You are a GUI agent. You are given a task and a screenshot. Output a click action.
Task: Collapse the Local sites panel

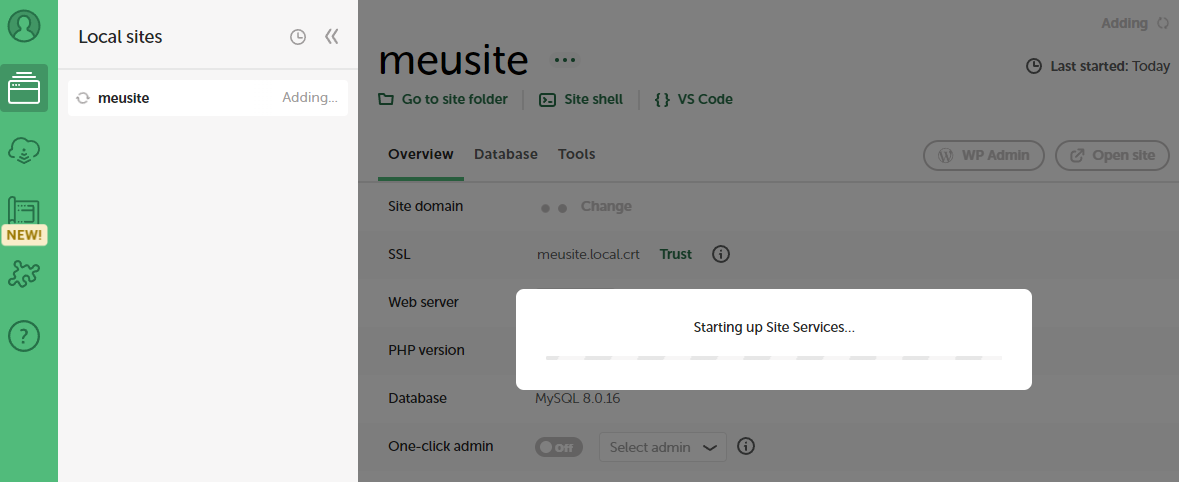[332, 37]
